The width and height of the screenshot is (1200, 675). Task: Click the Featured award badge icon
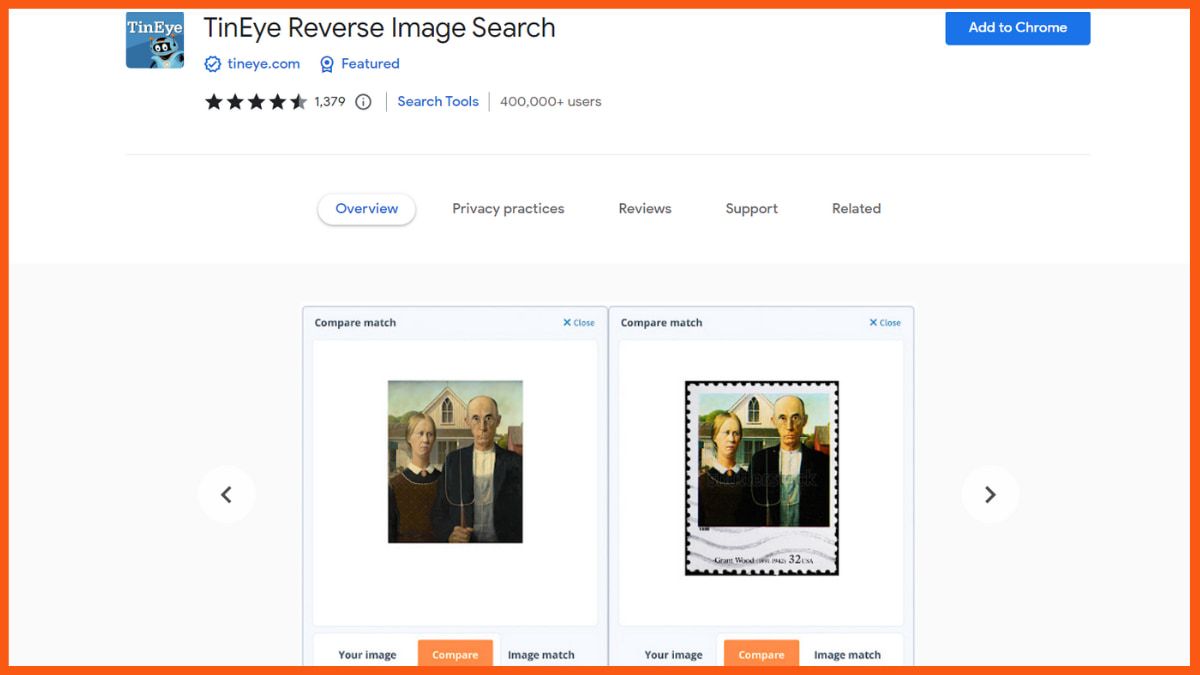326,64
